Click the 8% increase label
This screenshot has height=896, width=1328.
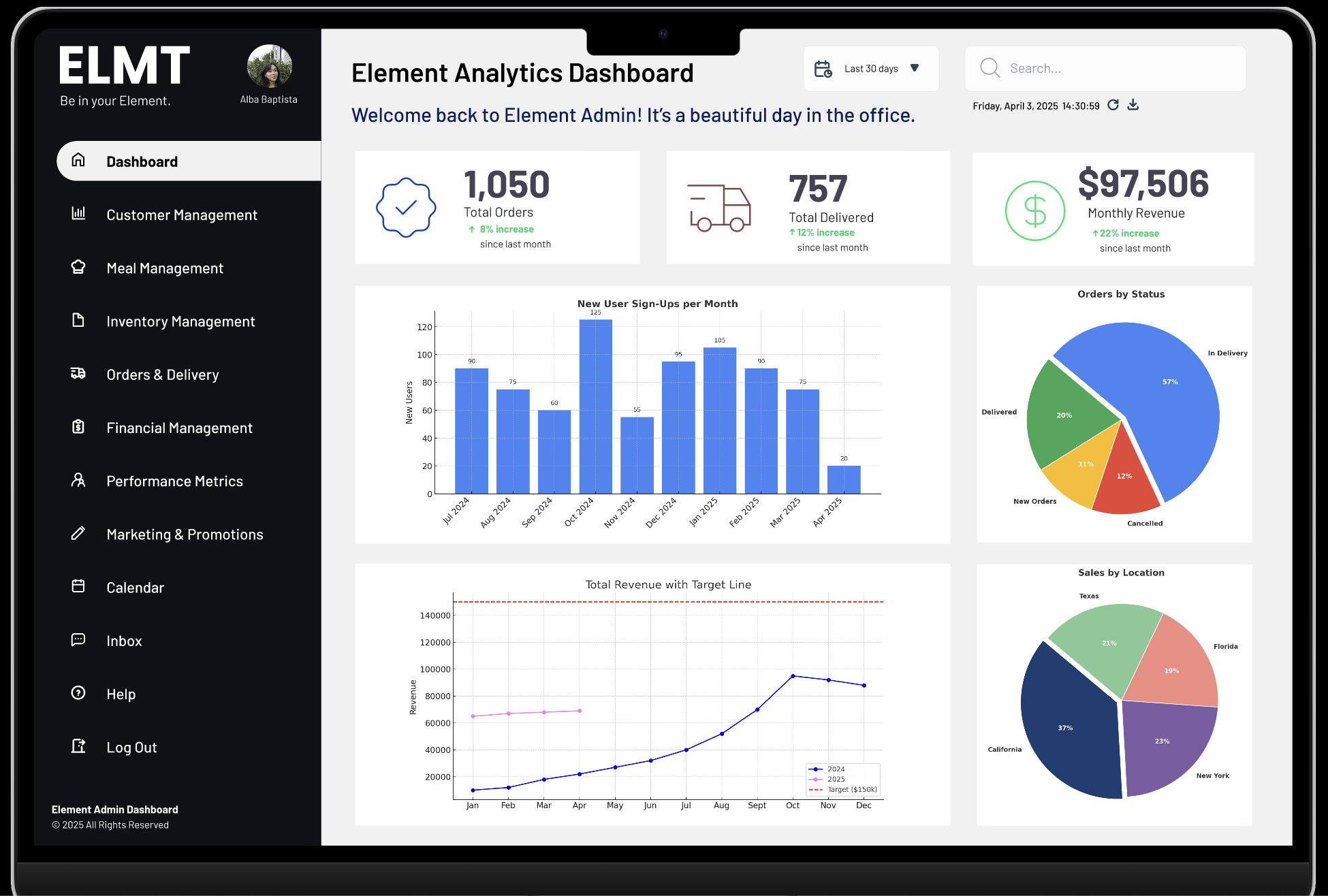tap(507, 229)
